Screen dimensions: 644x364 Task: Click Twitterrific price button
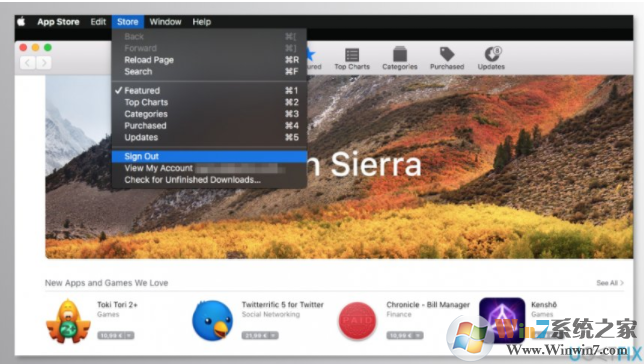click(x=260, y=336)
